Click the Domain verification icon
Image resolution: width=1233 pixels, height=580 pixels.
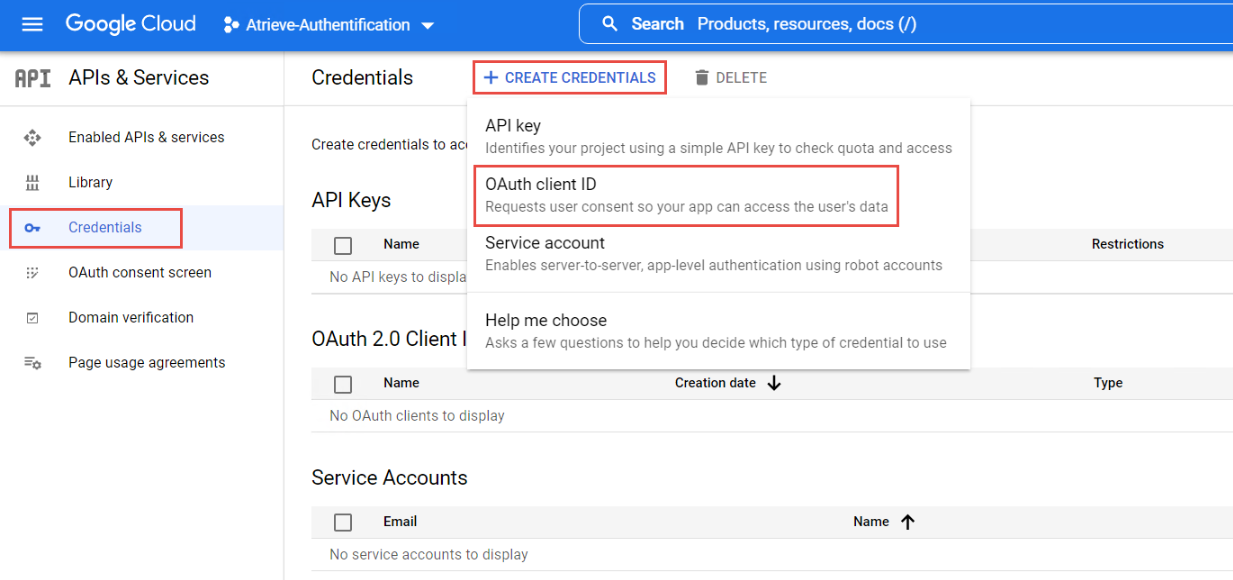click(32, 318)
